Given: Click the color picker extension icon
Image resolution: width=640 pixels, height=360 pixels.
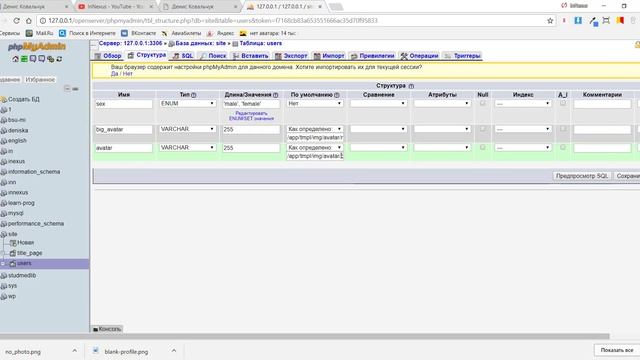Looking at the screenshot, I should click(593, 21).
